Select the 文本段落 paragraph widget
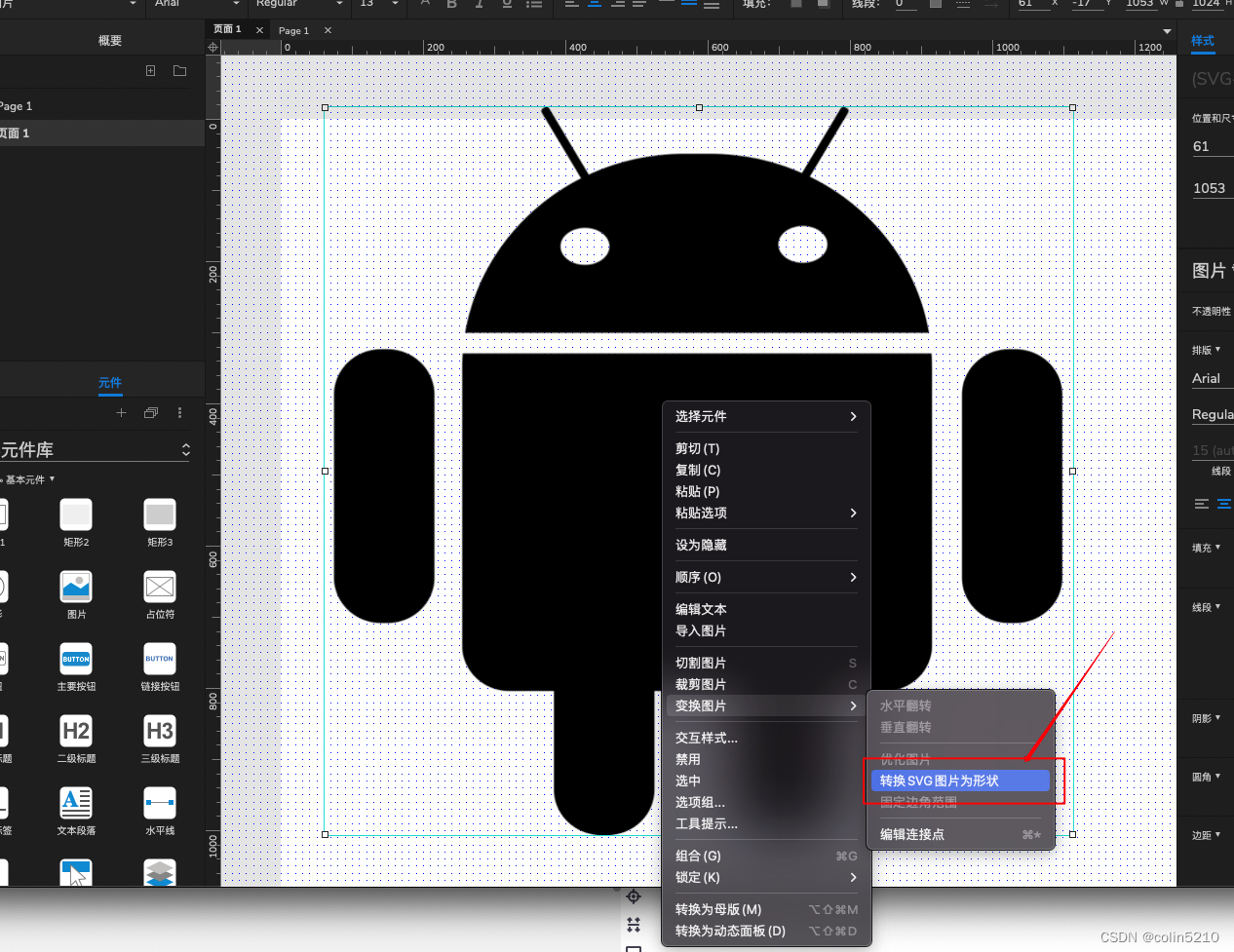 click(x=76, y=811)
